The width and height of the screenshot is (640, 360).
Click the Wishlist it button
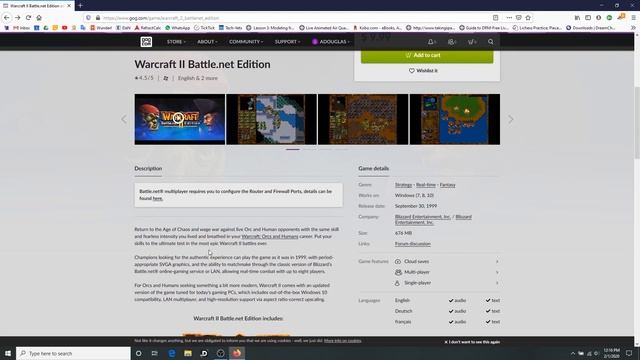(x=423, y=71)
